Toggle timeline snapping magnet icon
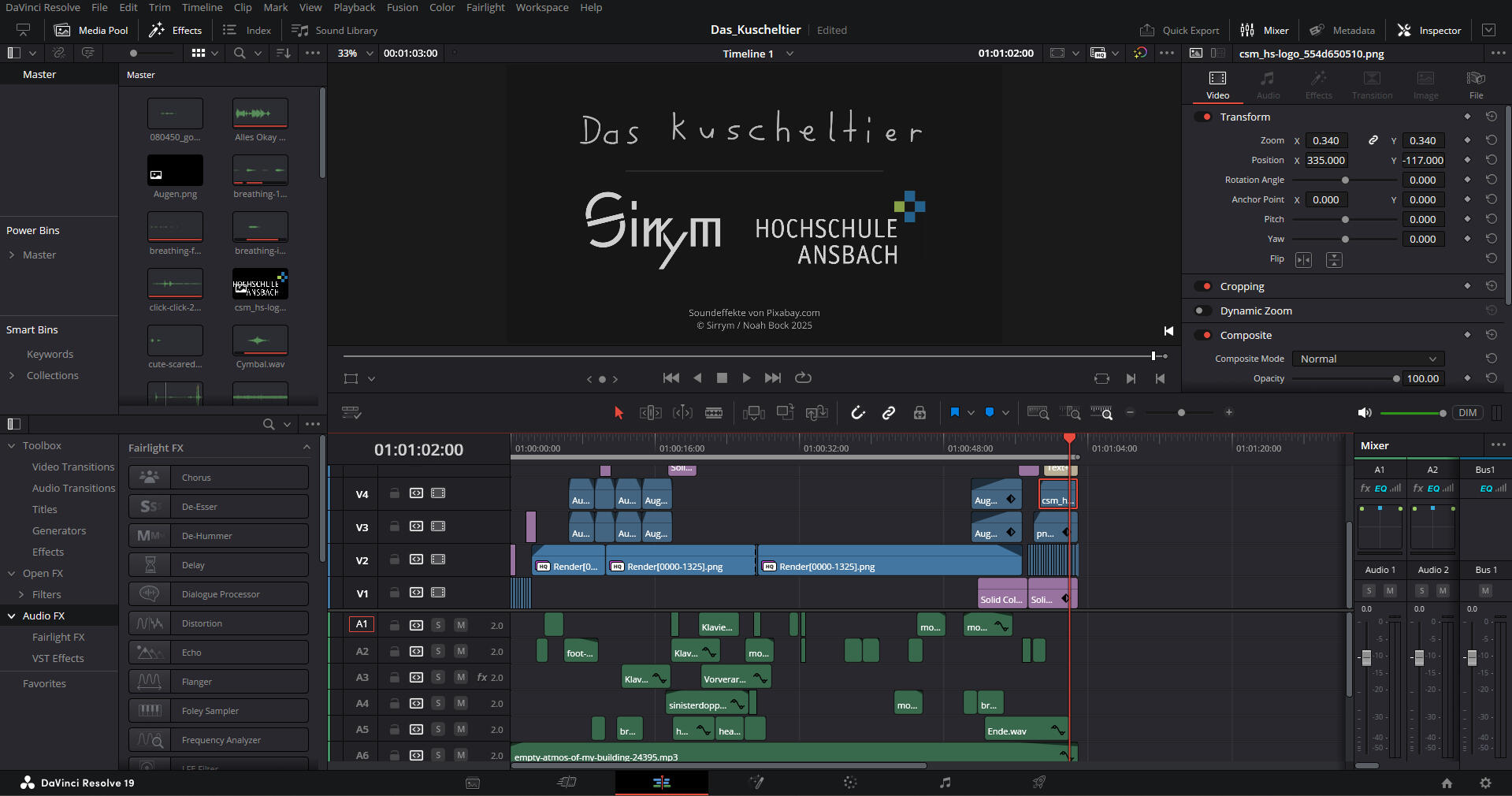The width and height of the screenshot is (1512, 796). [858, 413]
